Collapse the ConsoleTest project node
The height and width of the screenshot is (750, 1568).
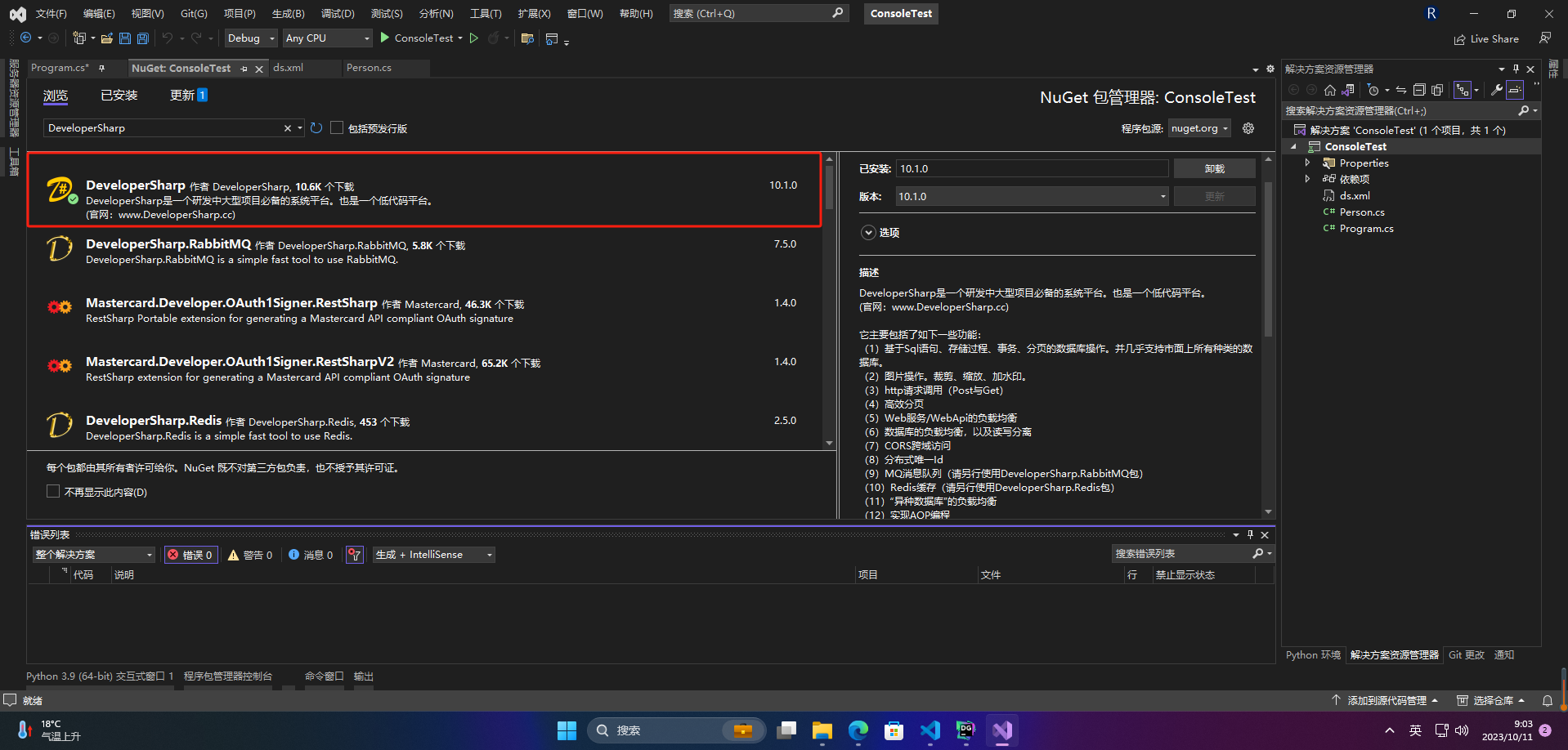pyautogui.click(x=1294, y=146)
